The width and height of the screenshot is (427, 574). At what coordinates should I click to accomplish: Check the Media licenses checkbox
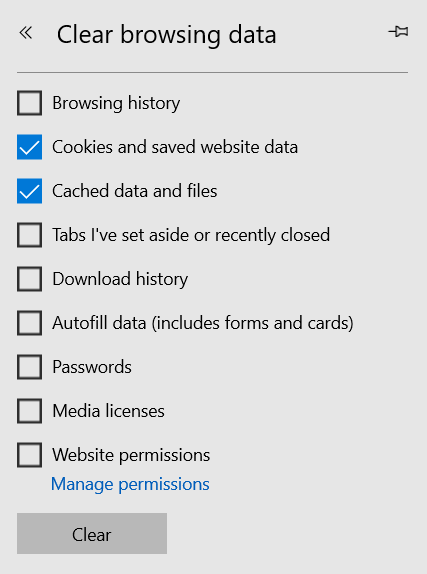[x=29, y=411]
